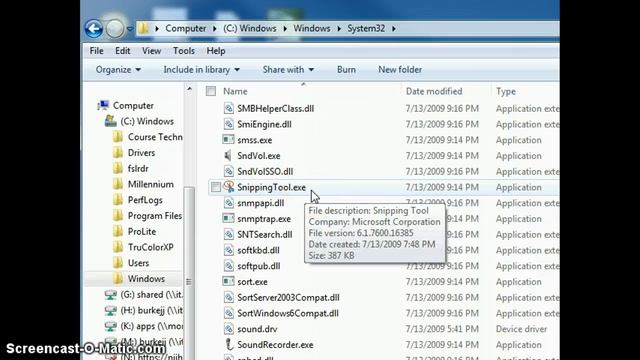Screen dimensions: 640x360
Task: Click the (H:) burkejj network drive icon
Action: coord(110,311)
